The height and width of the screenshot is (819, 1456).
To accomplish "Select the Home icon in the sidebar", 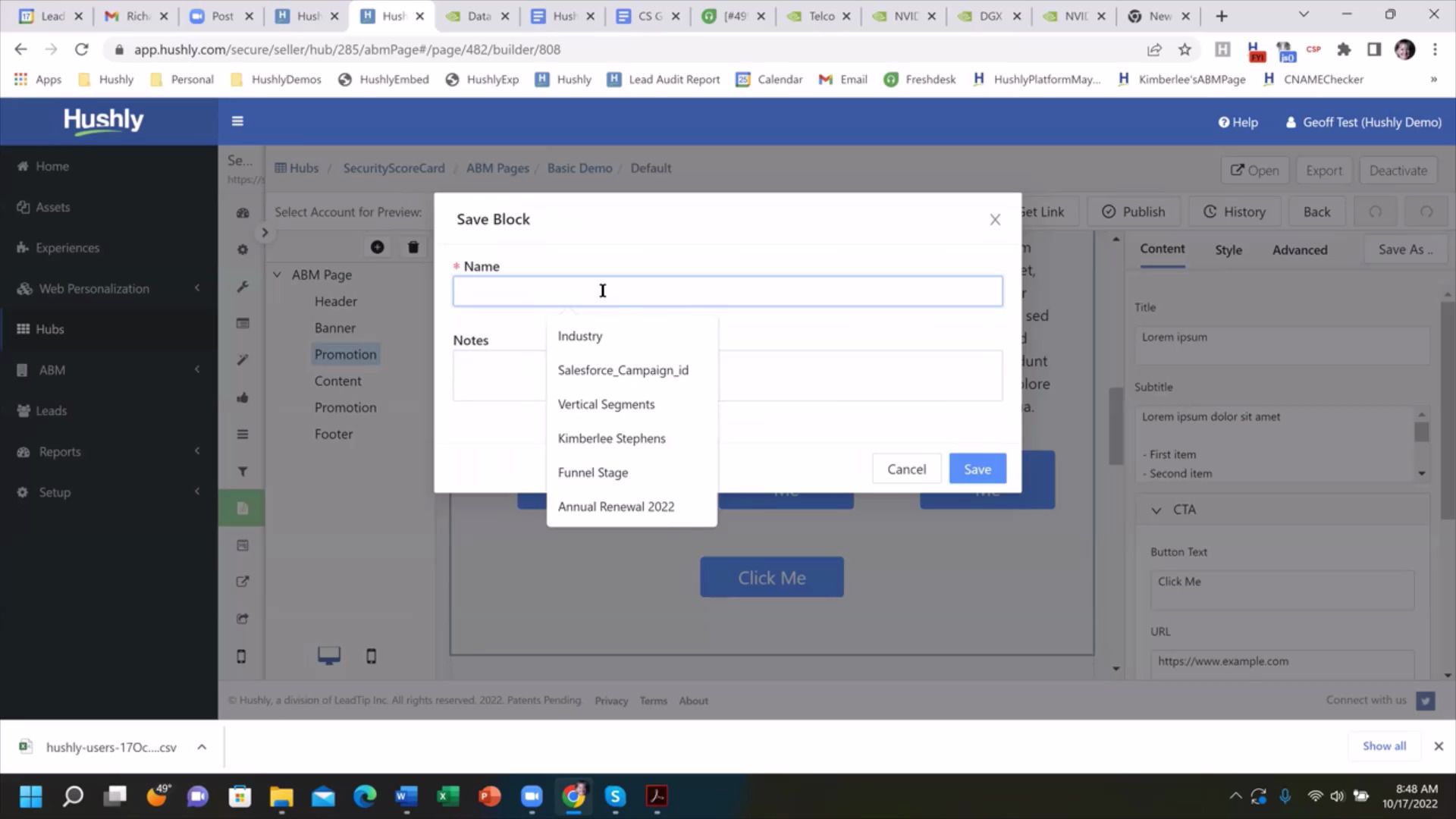I will [24, 166].
